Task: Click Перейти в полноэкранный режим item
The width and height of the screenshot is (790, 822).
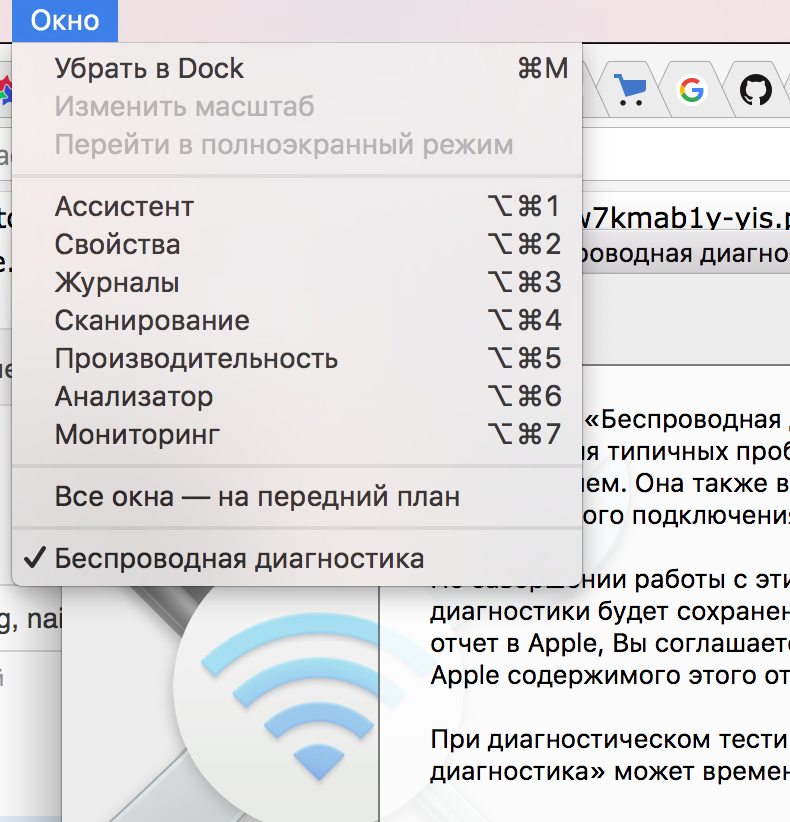Action: click(283, 144)
